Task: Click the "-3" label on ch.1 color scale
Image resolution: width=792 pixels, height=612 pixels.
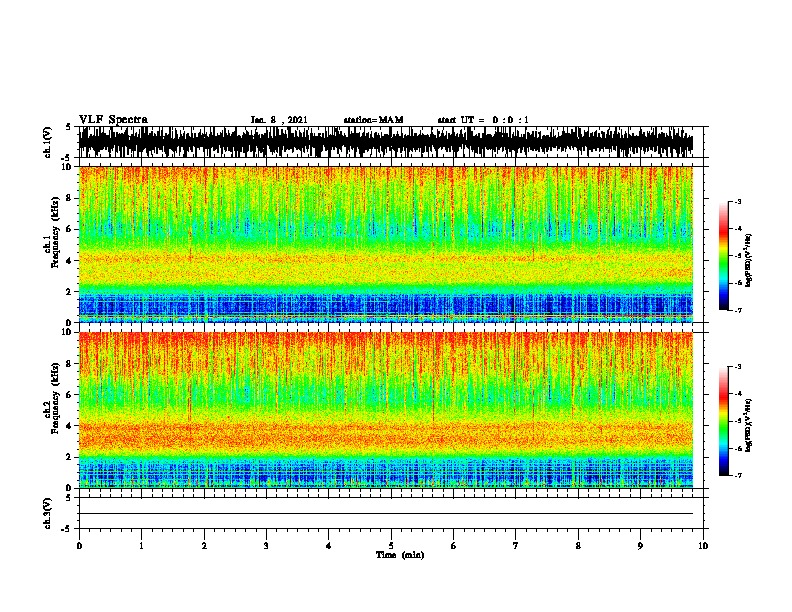Action: click(x=738, y=201)
